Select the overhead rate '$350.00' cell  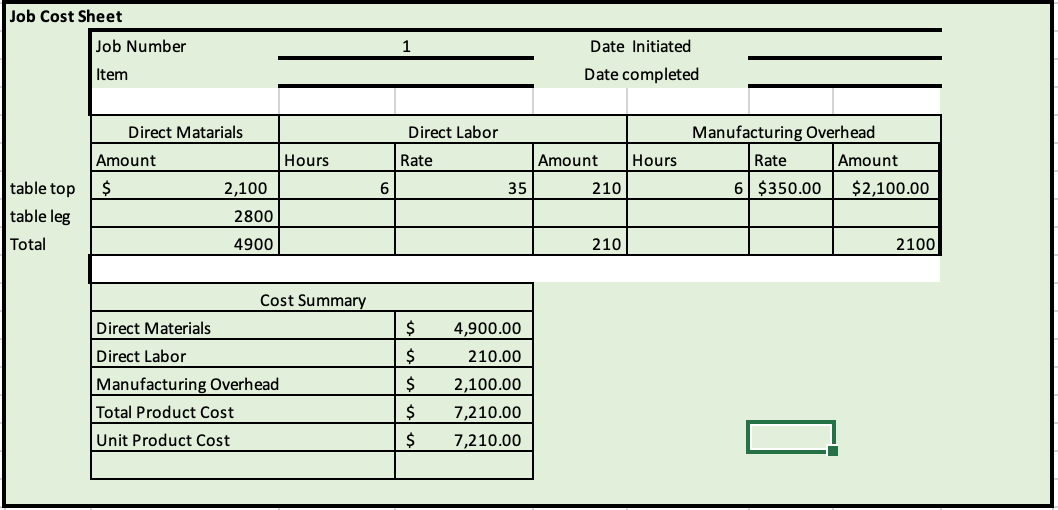(x=791, y=188)
